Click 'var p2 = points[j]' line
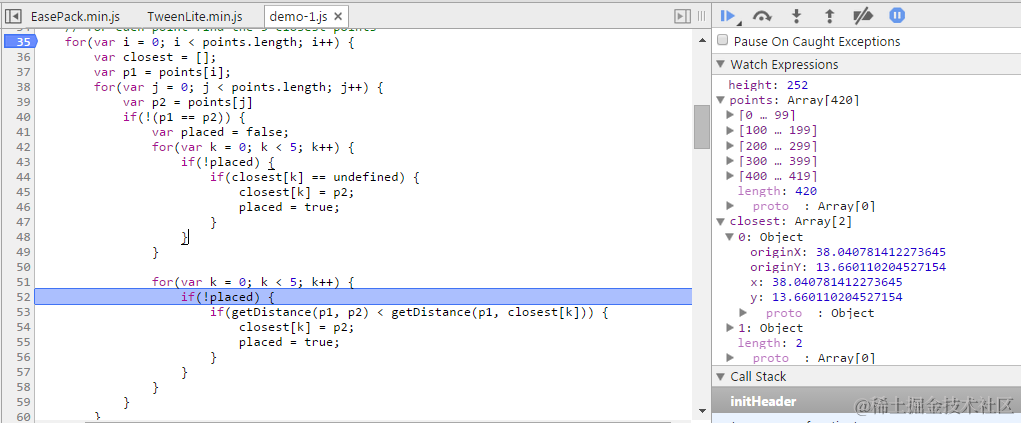1021x423 pixels. pos(188,102)
